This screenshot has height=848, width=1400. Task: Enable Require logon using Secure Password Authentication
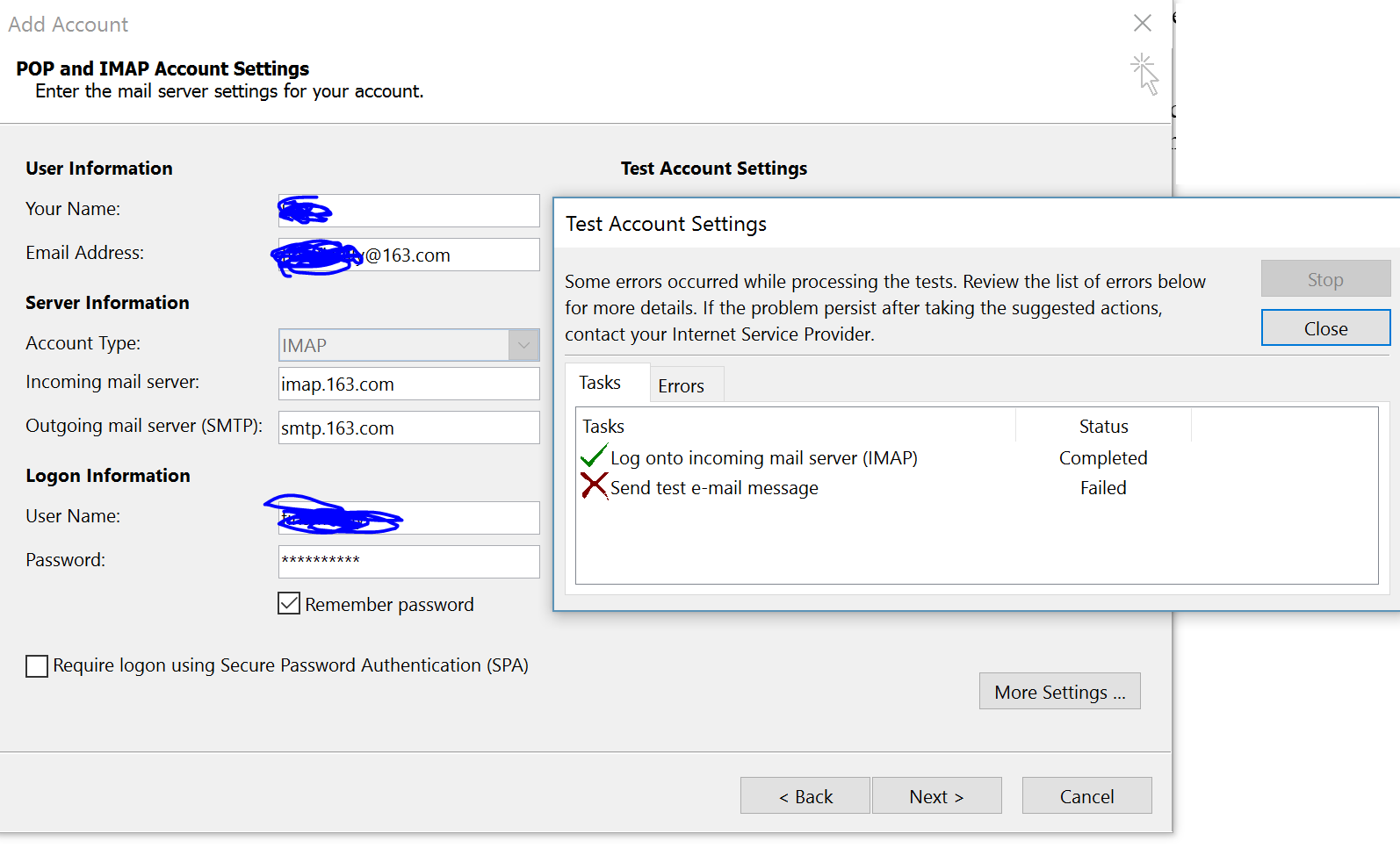pyautogui.click(x=37, y=666)
